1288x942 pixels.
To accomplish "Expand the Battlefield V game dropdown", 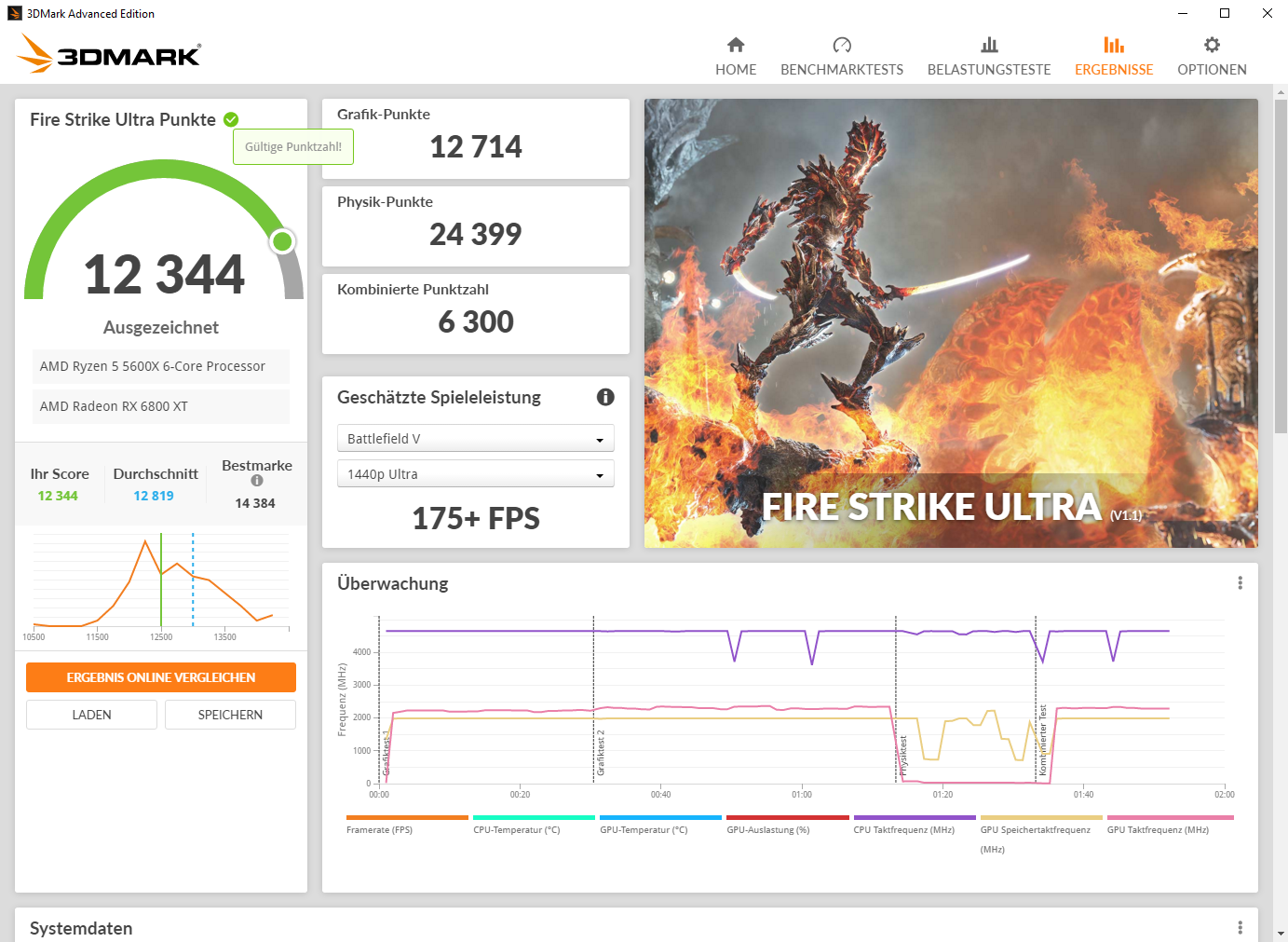I will tap(476, 438).
